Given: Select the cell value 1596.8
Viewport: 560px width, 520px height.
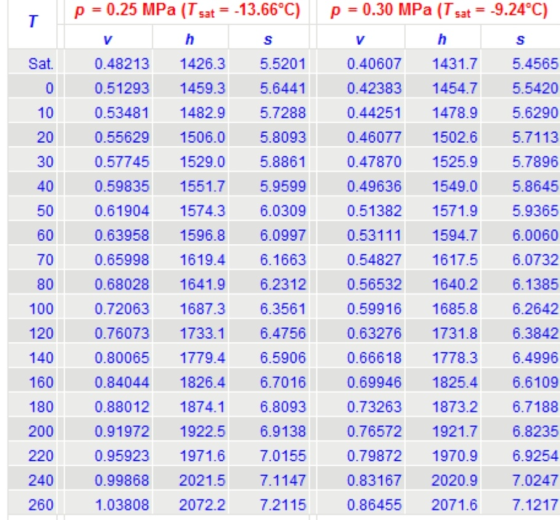Looking at the screenshot, I should click(202, 235).
